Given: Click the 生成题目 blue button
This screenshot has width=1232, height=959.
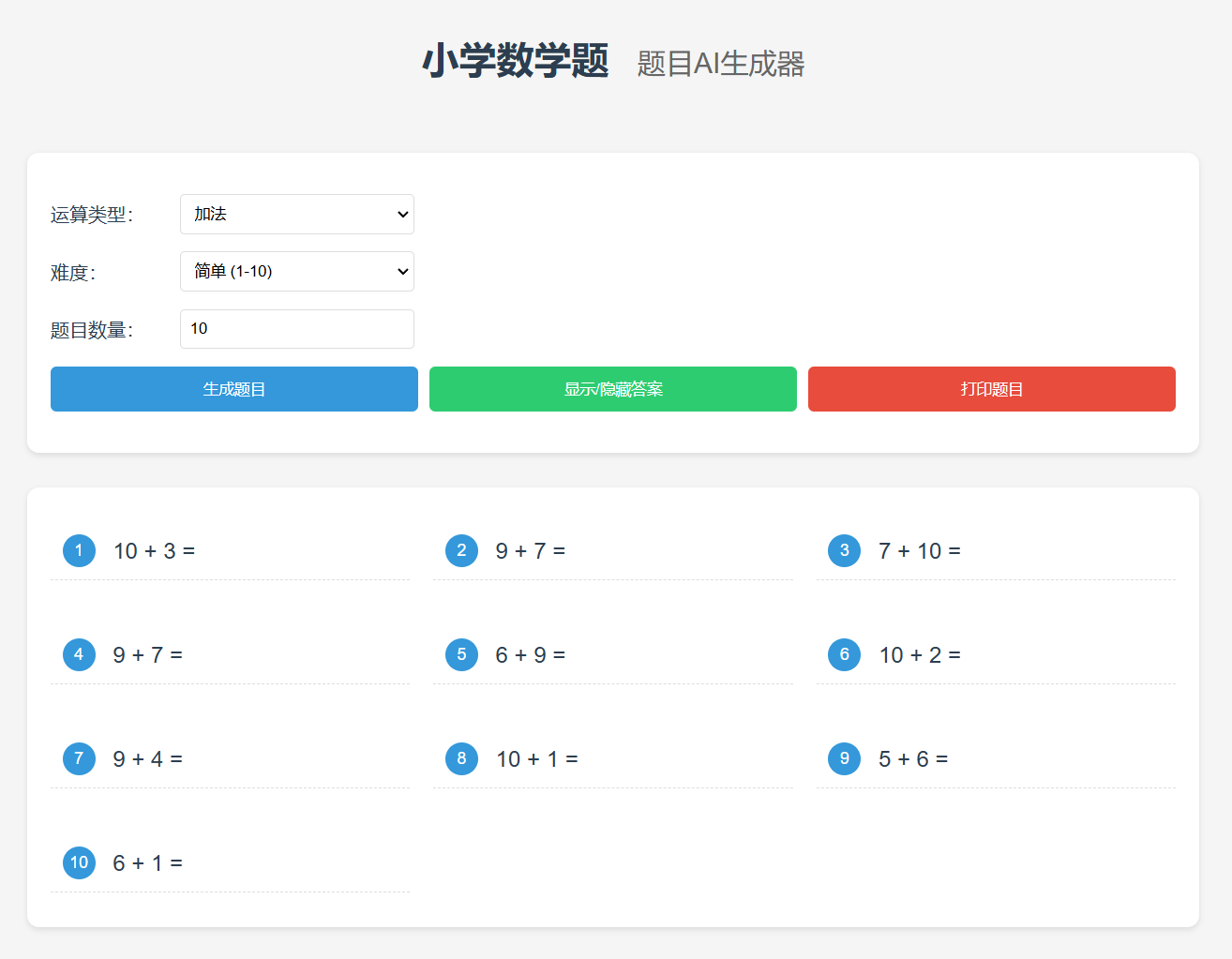Looking at the screenshot, I should (x=233, y=388).
